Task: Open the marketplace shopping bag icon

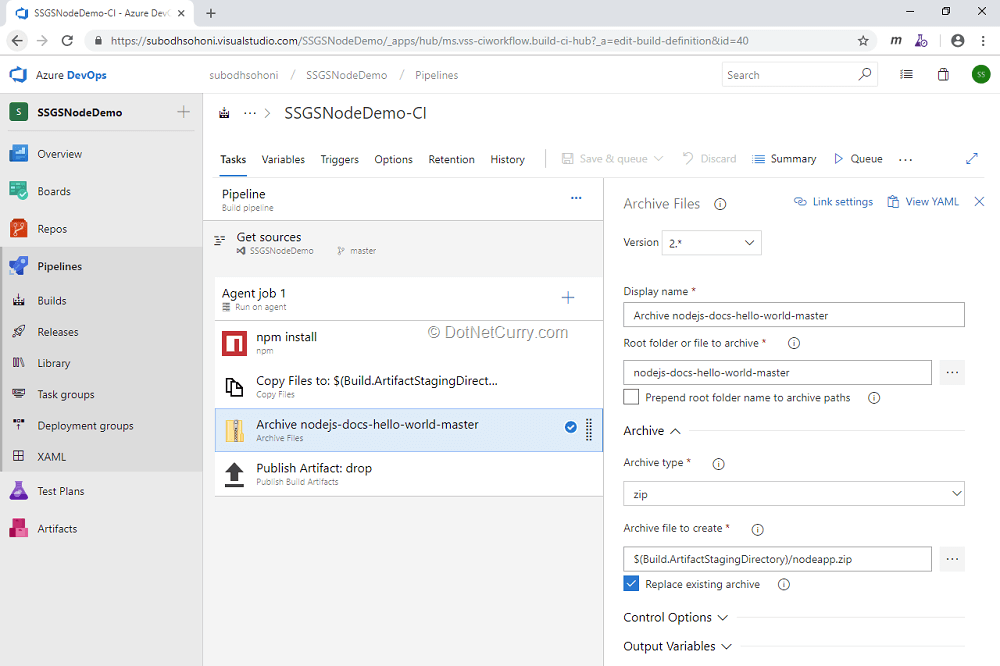Action: click(x=943, y=75)
